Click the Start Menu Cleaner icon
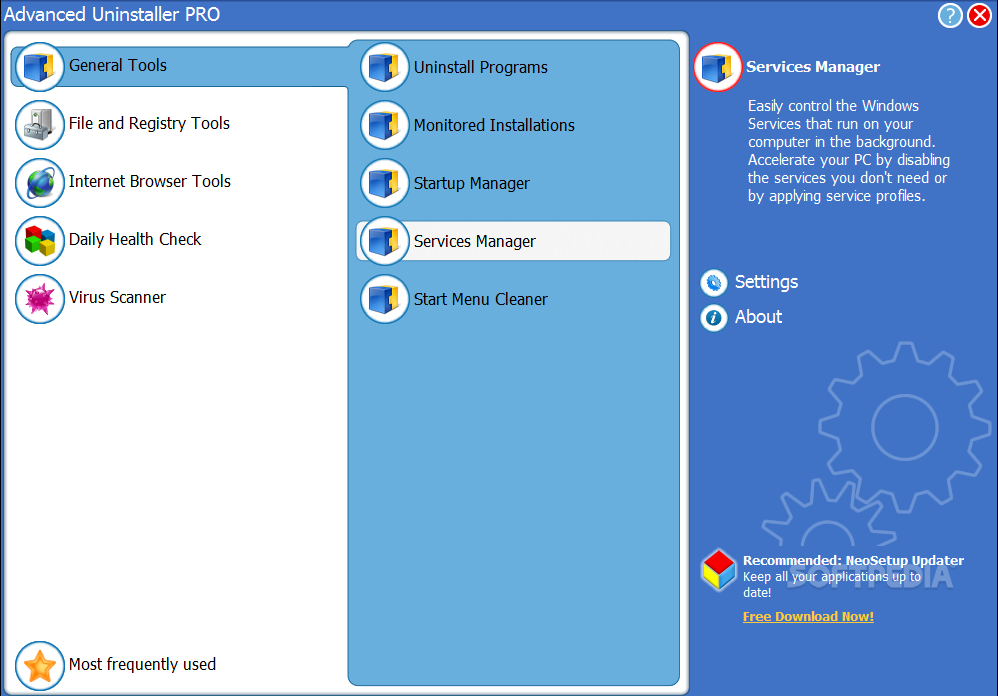 (384, 299)
